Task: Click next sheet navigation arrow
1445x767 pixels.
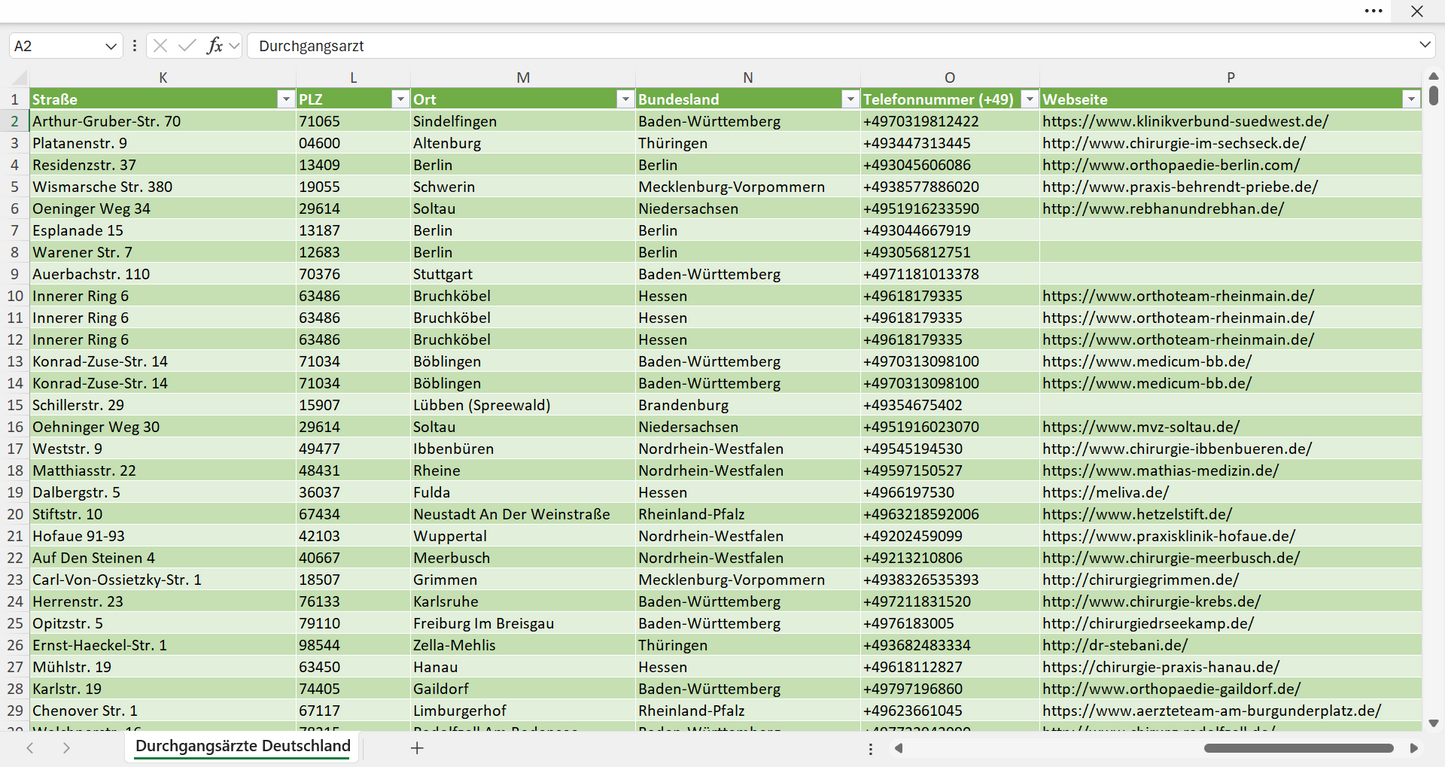Action: (x=66, y=748)
